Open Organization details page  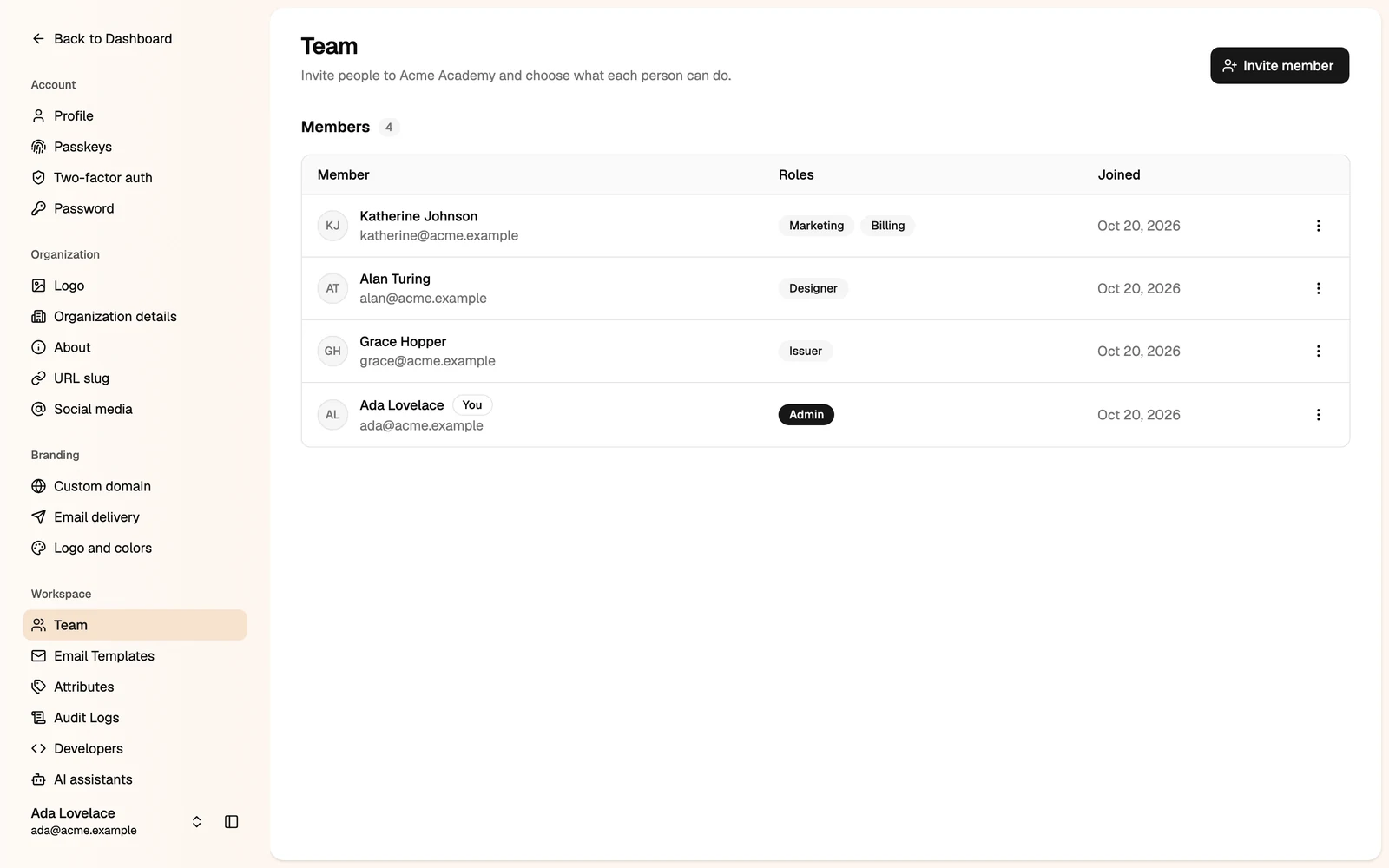[x=135, y=316]
